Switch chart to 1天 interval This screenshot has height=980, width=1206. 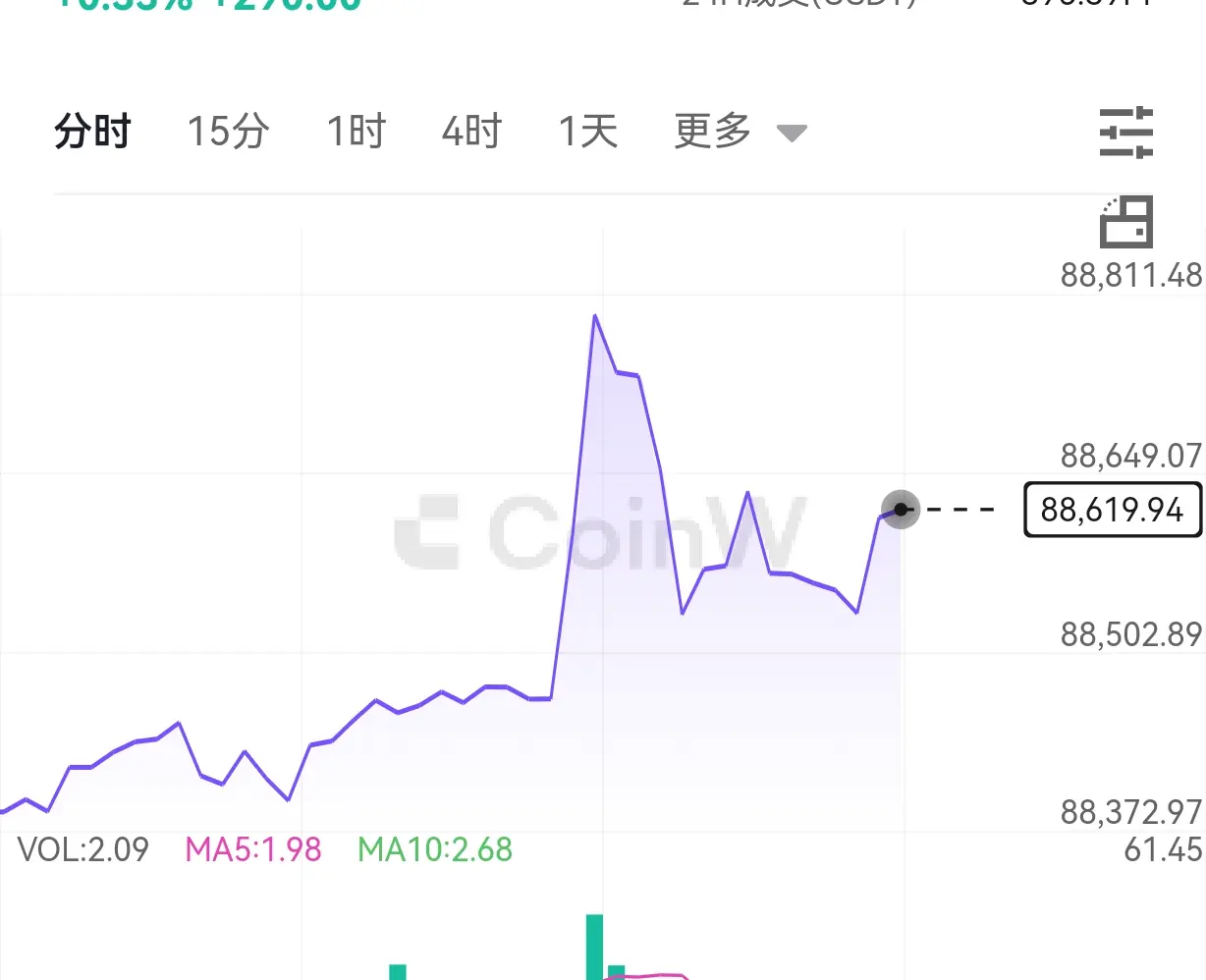click(x=587, y=131)
